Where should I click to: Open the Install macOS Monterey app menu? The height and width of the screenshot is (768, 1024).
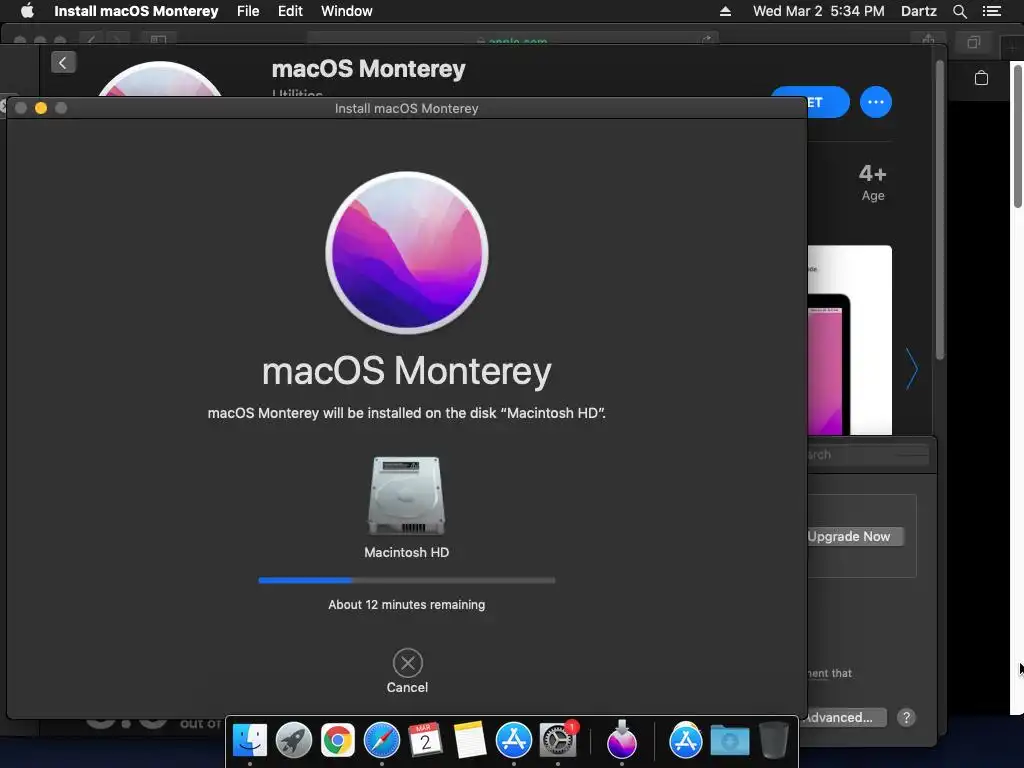[x=136, y=11]
